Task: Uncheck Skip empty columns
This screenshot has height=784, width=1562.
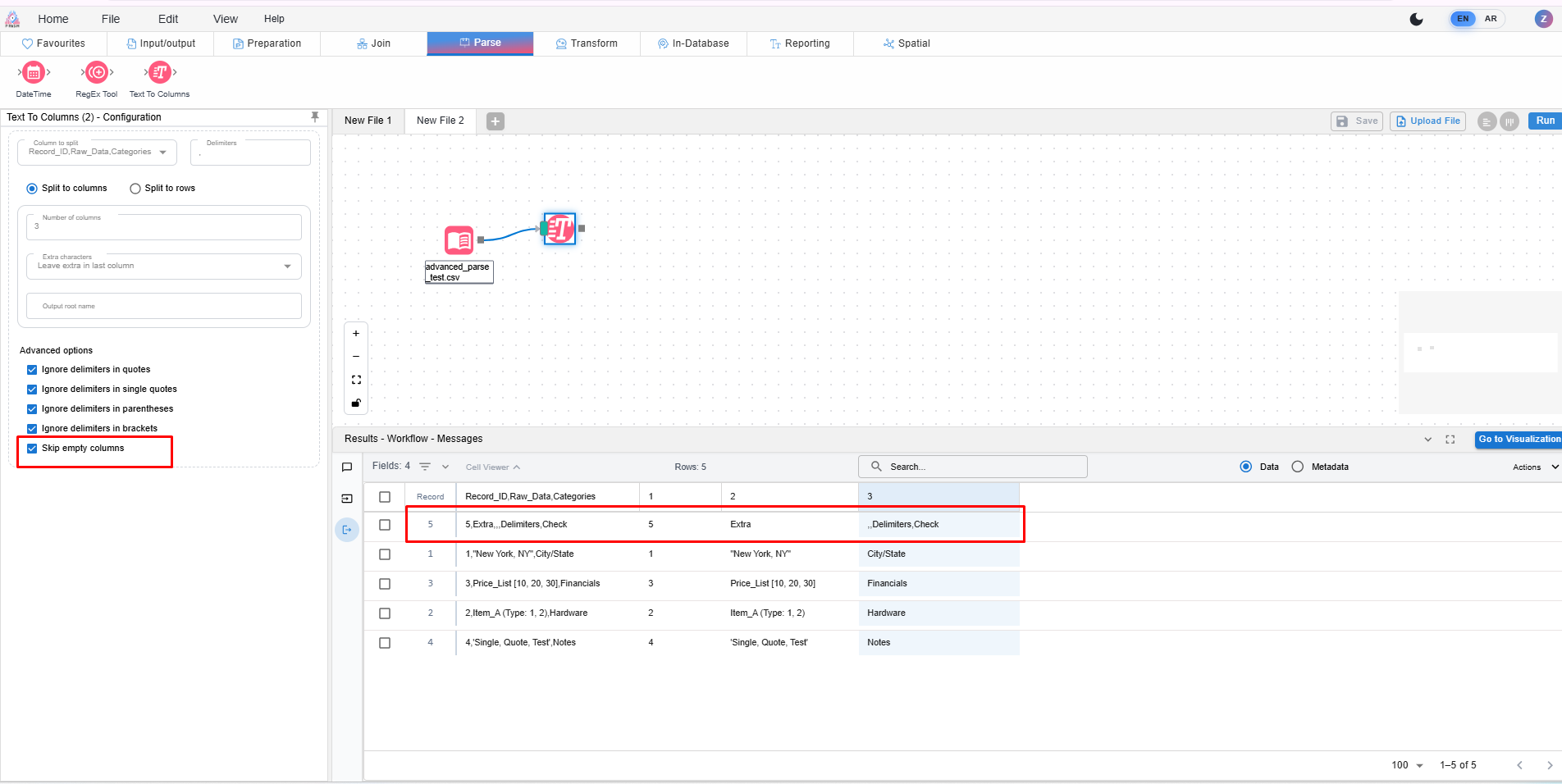Action: click(32, 449)
